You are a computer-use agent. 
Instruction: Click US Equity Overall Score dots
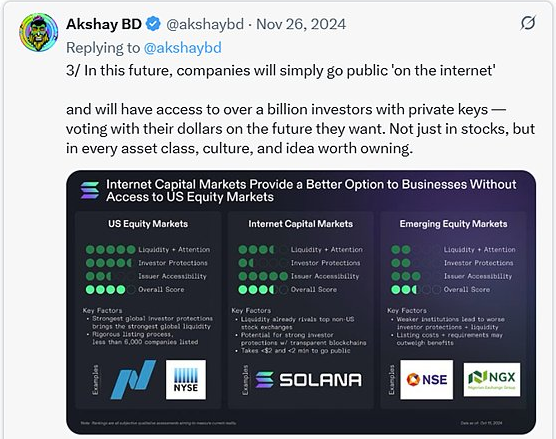[111, 290]
